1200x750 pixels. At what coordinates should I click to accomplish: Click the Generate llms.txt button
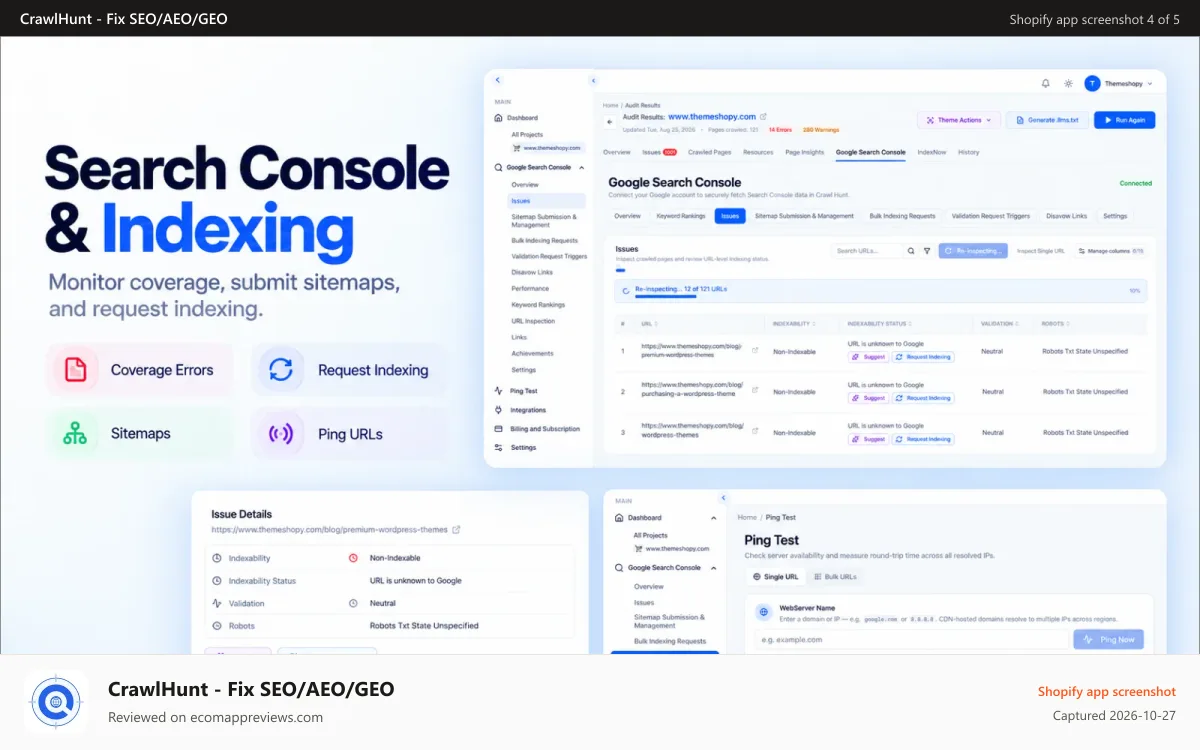1046,120
